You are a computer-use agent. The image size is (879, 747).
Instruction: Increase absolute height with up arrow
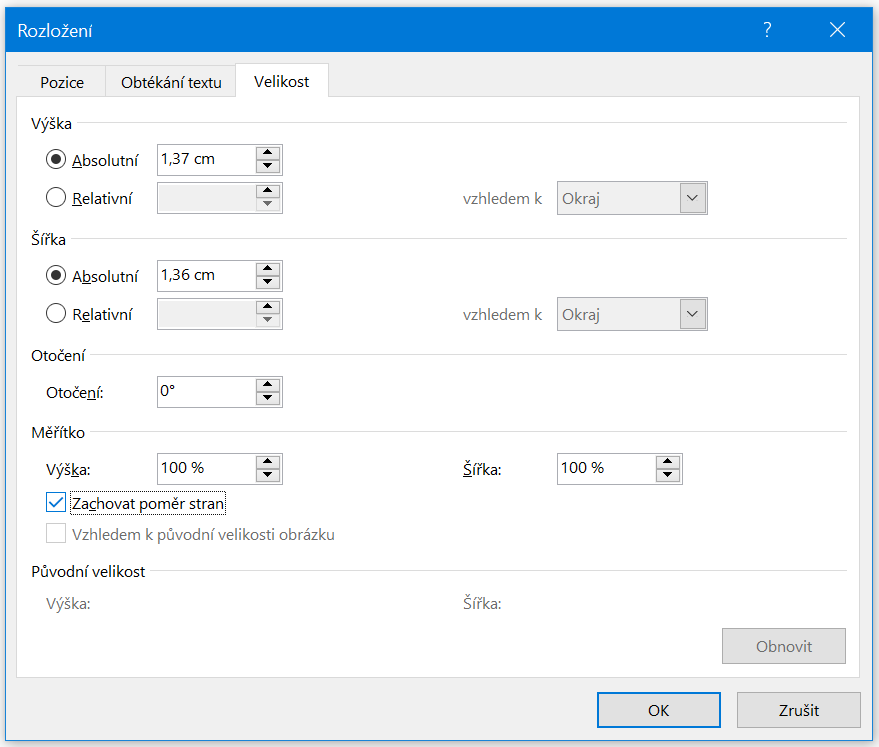[x=266, y=153]
